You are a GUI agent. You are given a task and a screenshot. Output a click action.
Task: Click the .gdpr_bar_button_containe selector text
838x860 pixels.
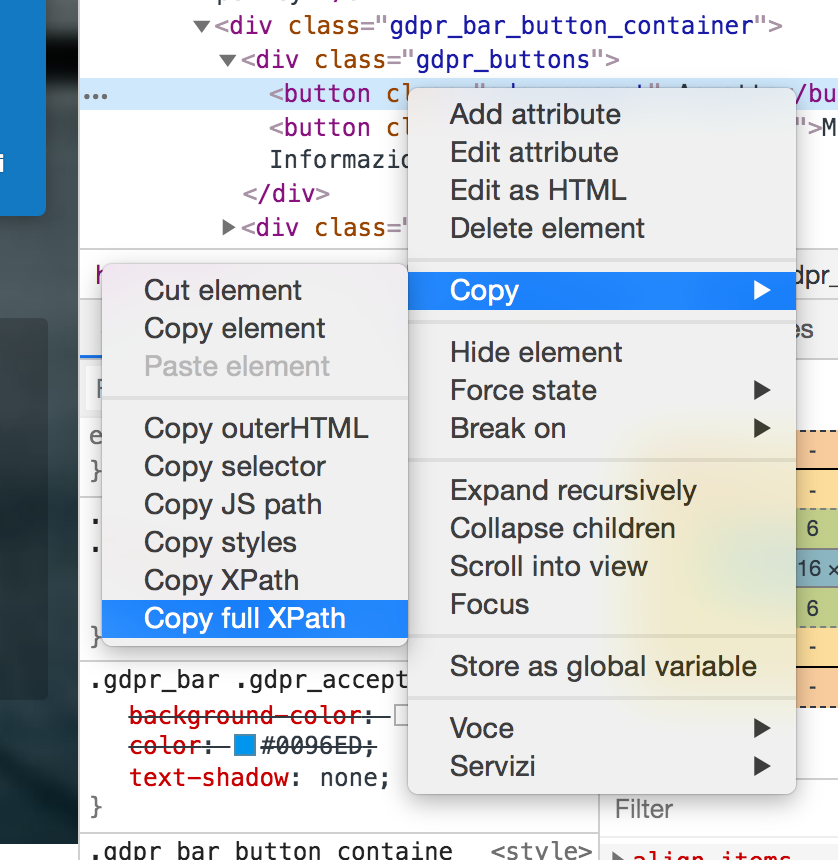272,850
